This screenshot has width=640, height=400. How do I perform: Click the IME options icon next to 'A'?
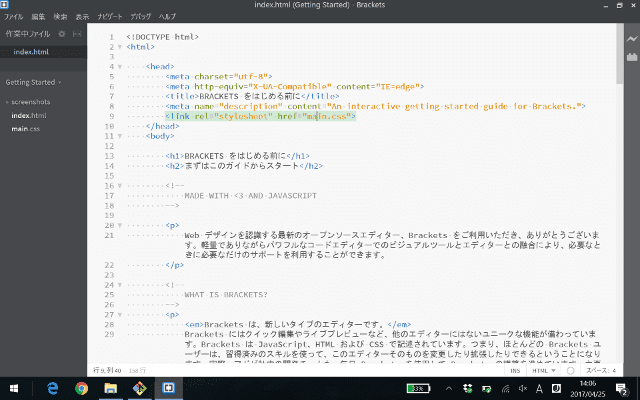coord(556,389)
